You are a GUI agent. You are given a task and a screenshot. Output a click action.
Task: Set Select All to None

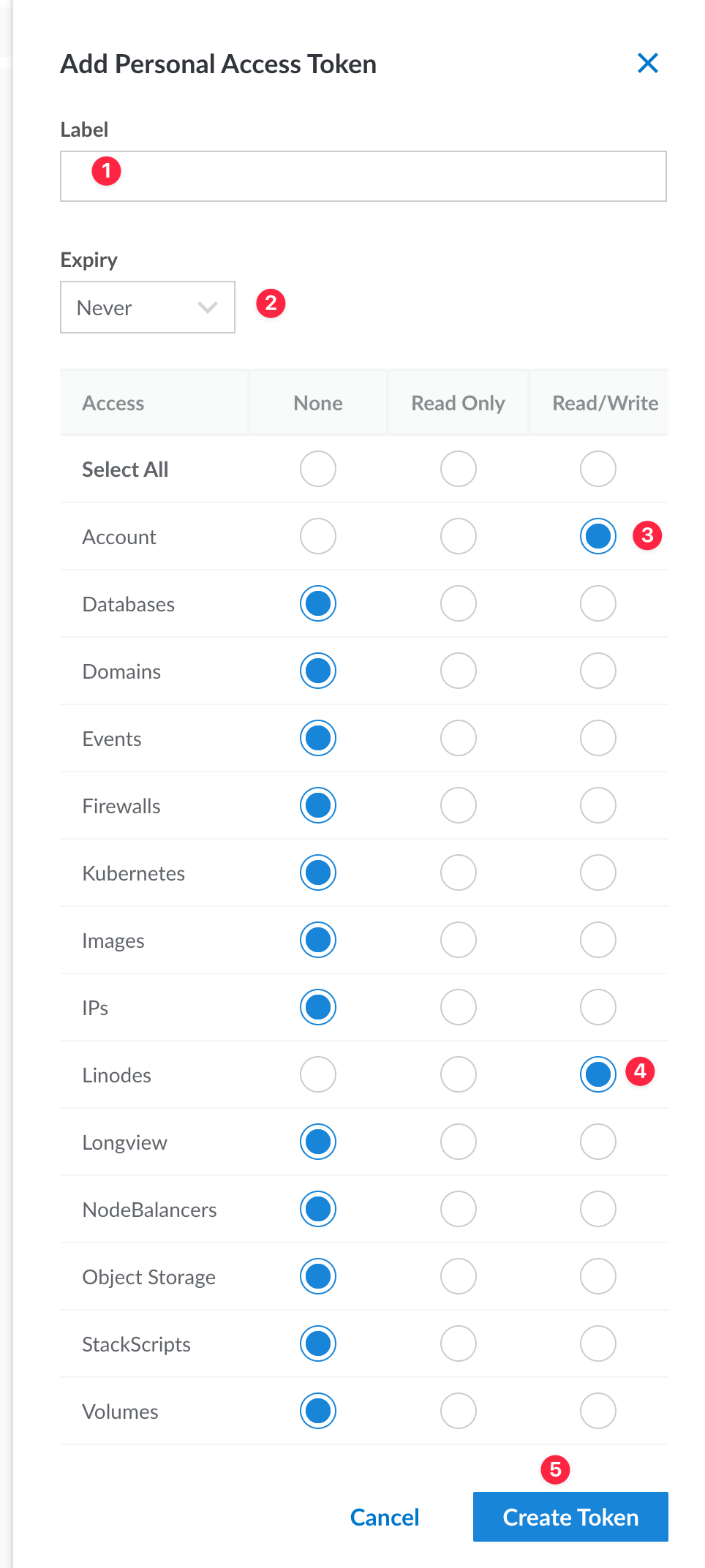(318, 469)
